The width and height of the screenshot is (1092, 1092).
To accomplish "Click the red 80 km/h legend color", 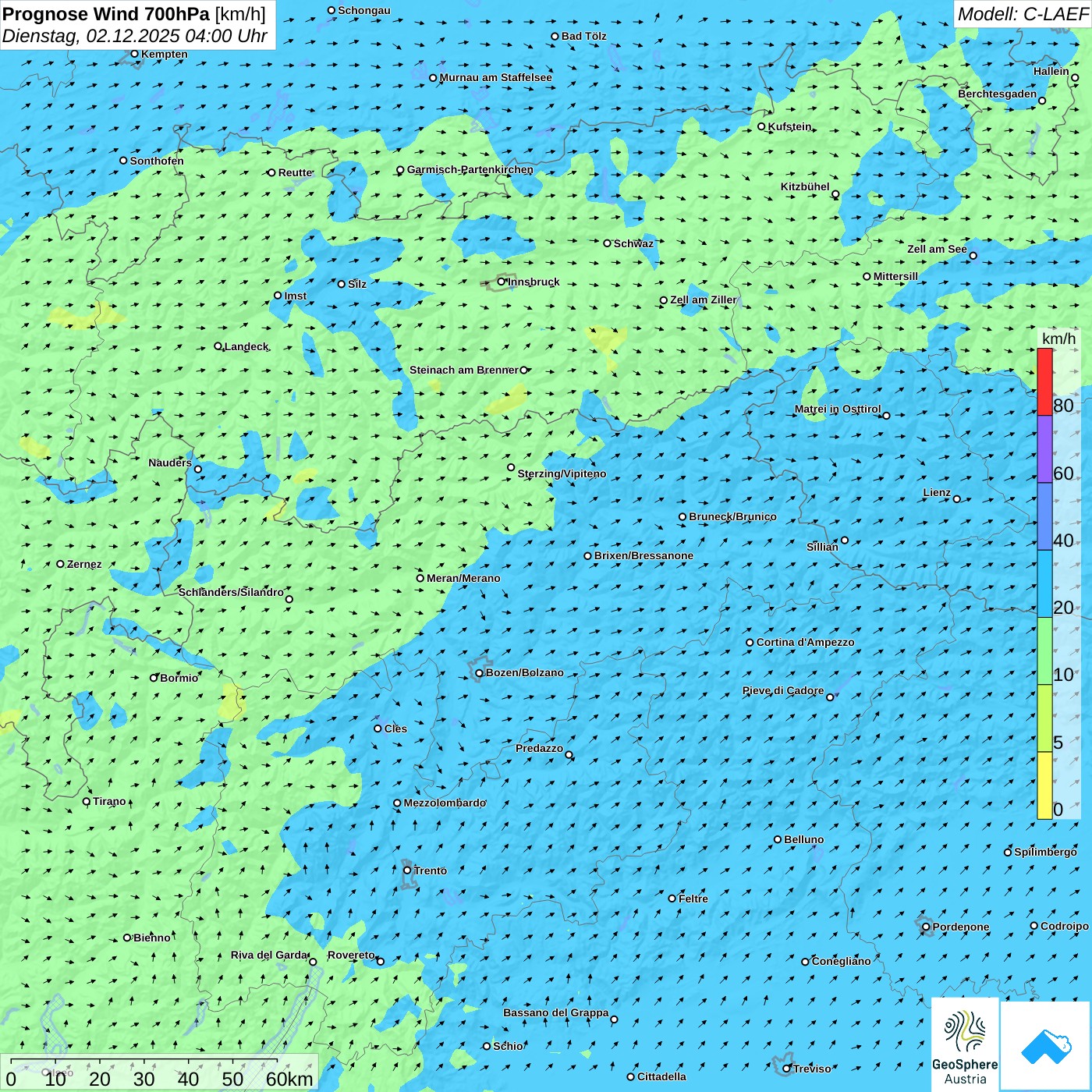I will coord(1044,381).
